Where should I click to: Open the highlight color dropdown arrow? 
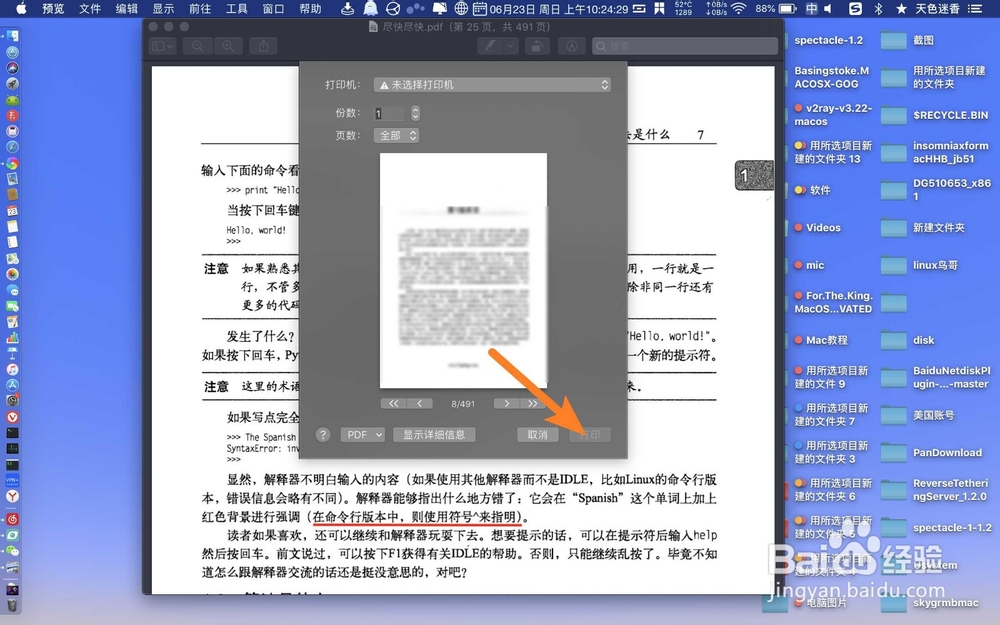[x=510, y=46]
